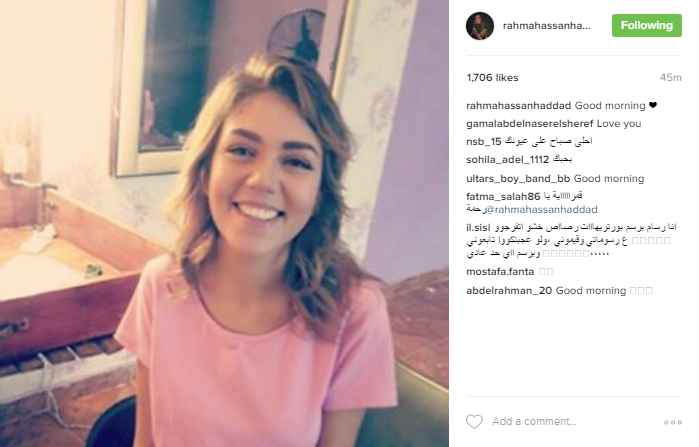Open ultars_boy_band_bb commenter profile
This screenshot has height=447, width=699.
pos(518,179)
